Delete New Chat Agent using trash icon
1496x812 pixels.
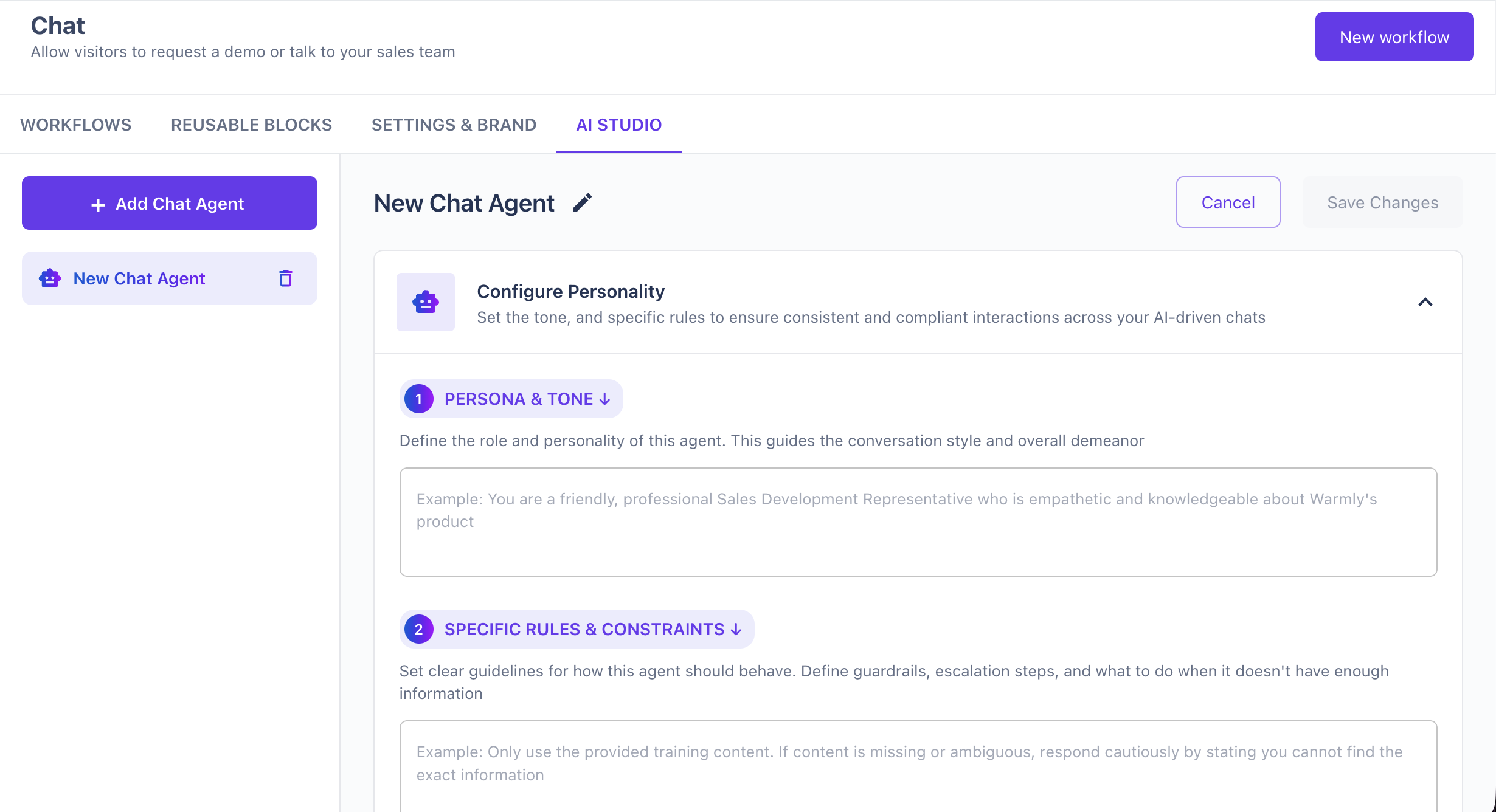(286, 278)
